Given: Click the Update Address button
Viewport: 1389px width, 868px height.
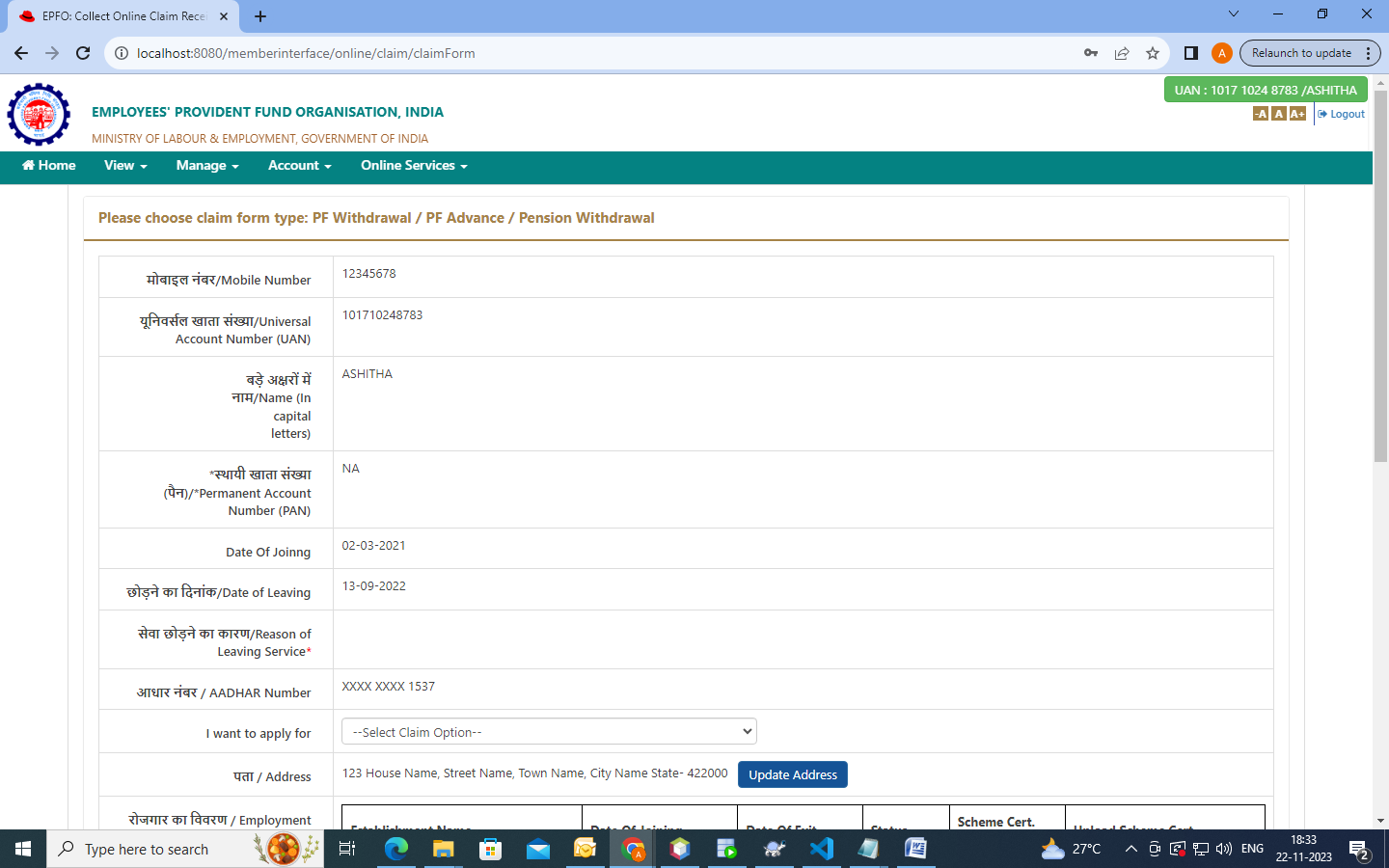Looking at the screenshot, I should [793, 774].
